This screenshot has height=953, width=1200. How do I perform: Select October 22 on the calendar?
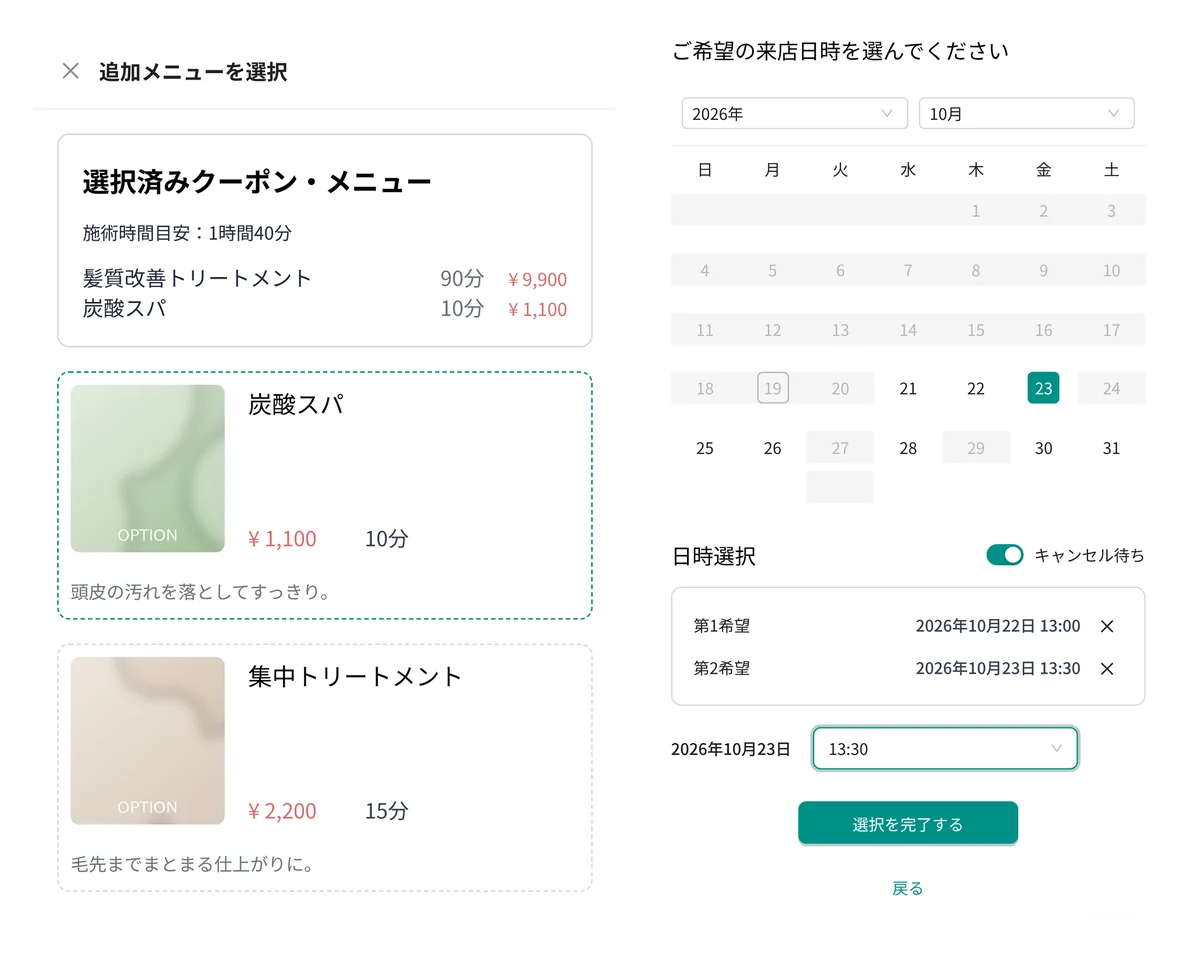[976, 389]
